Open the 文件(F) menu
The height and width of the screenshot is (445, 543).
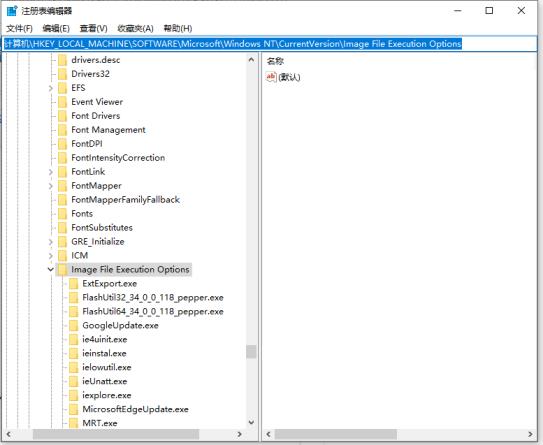(19, 28)
